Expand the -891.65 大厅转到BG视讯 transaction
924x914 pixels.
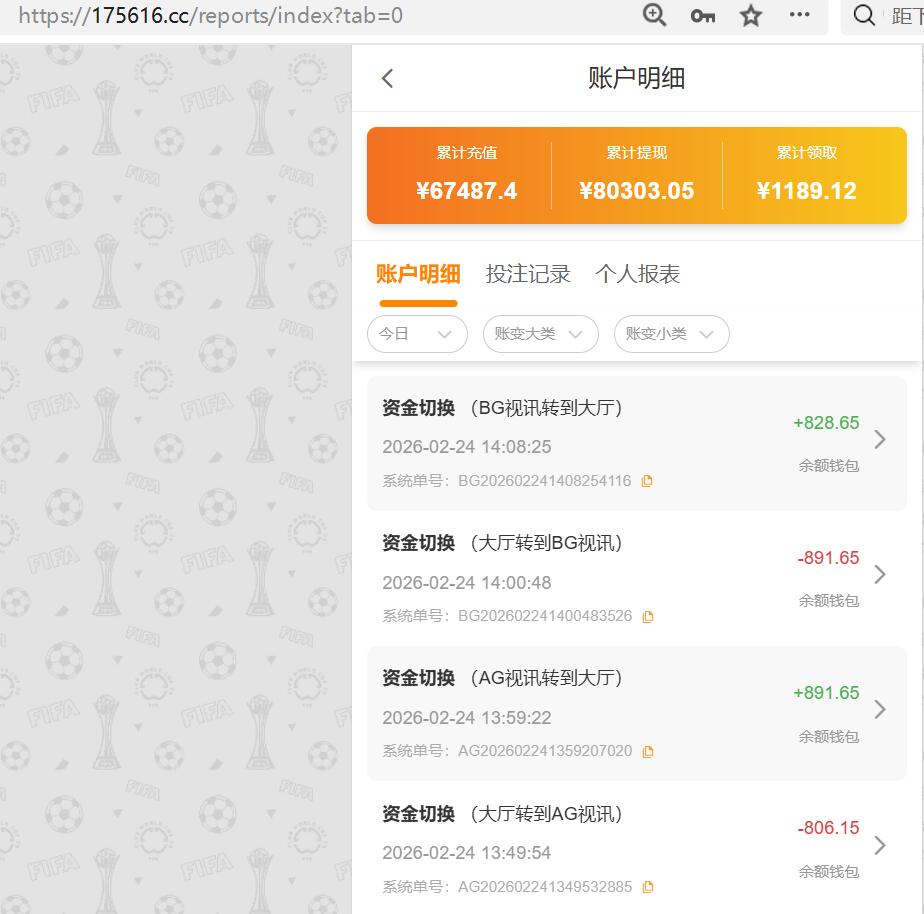pyautogui.click(x=879, y=575)
